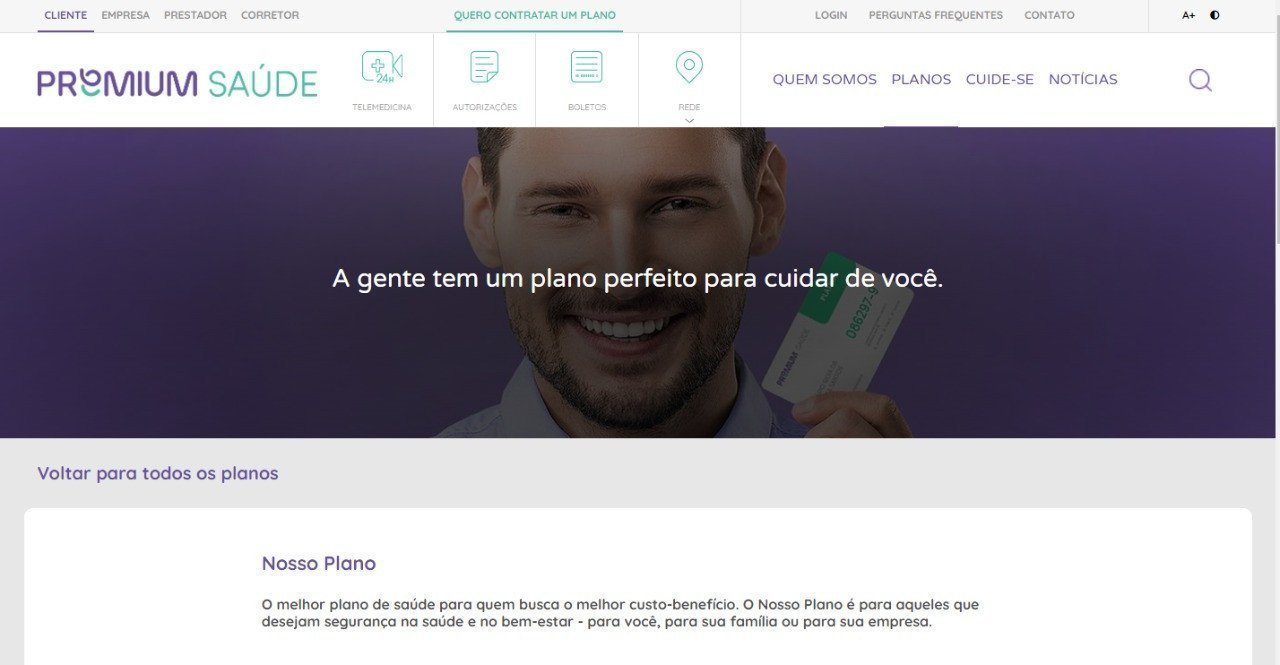
Task: Open the Quem Somos menu
Action: pos(824,79)
